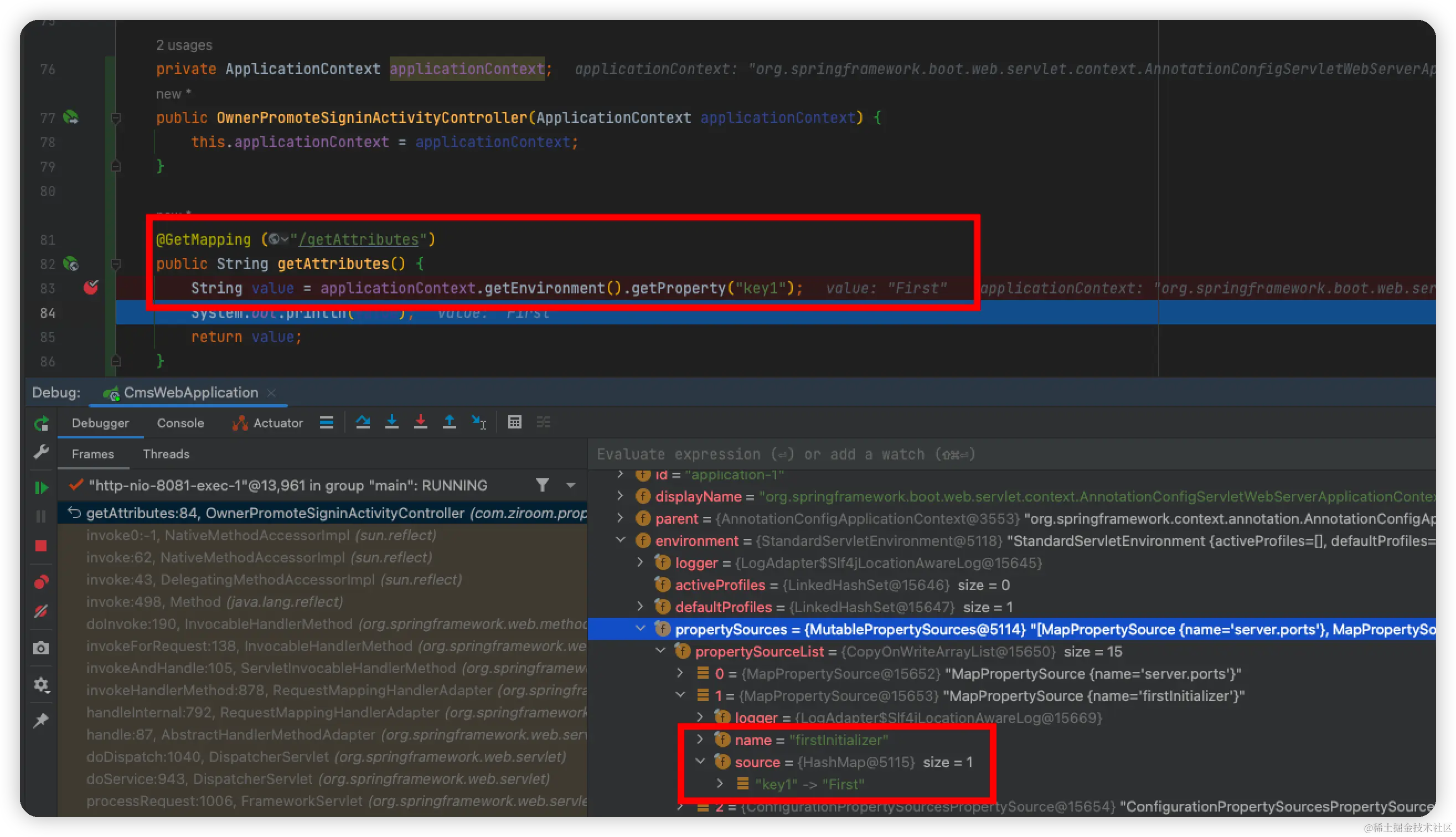
Task: Open the thread selector dropdown arrow
Action: click(570, 485)
